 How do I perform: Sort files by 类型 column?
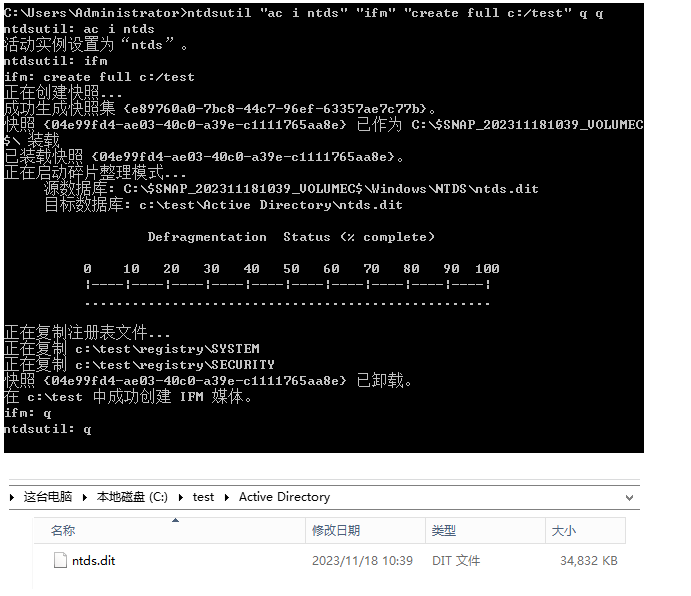click(485, 530)
